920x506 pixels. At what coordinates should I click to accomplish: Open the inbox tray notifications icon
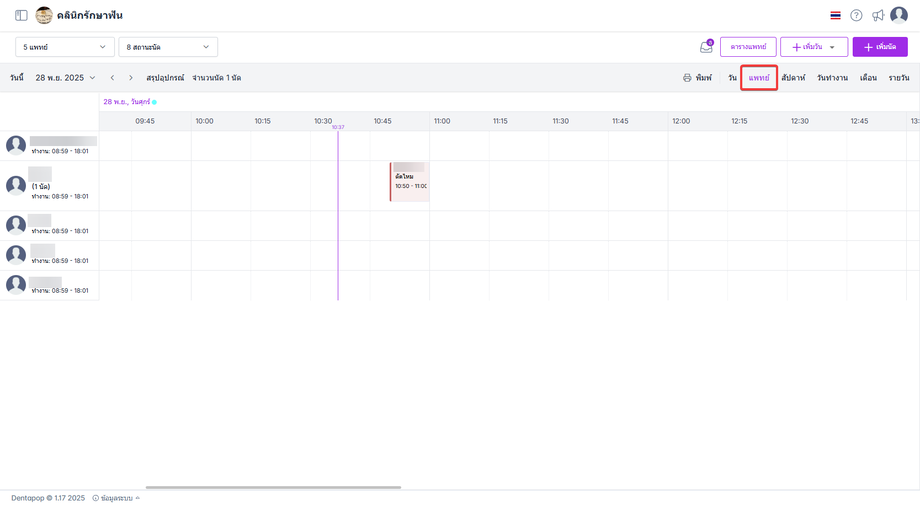pos(706,47)
